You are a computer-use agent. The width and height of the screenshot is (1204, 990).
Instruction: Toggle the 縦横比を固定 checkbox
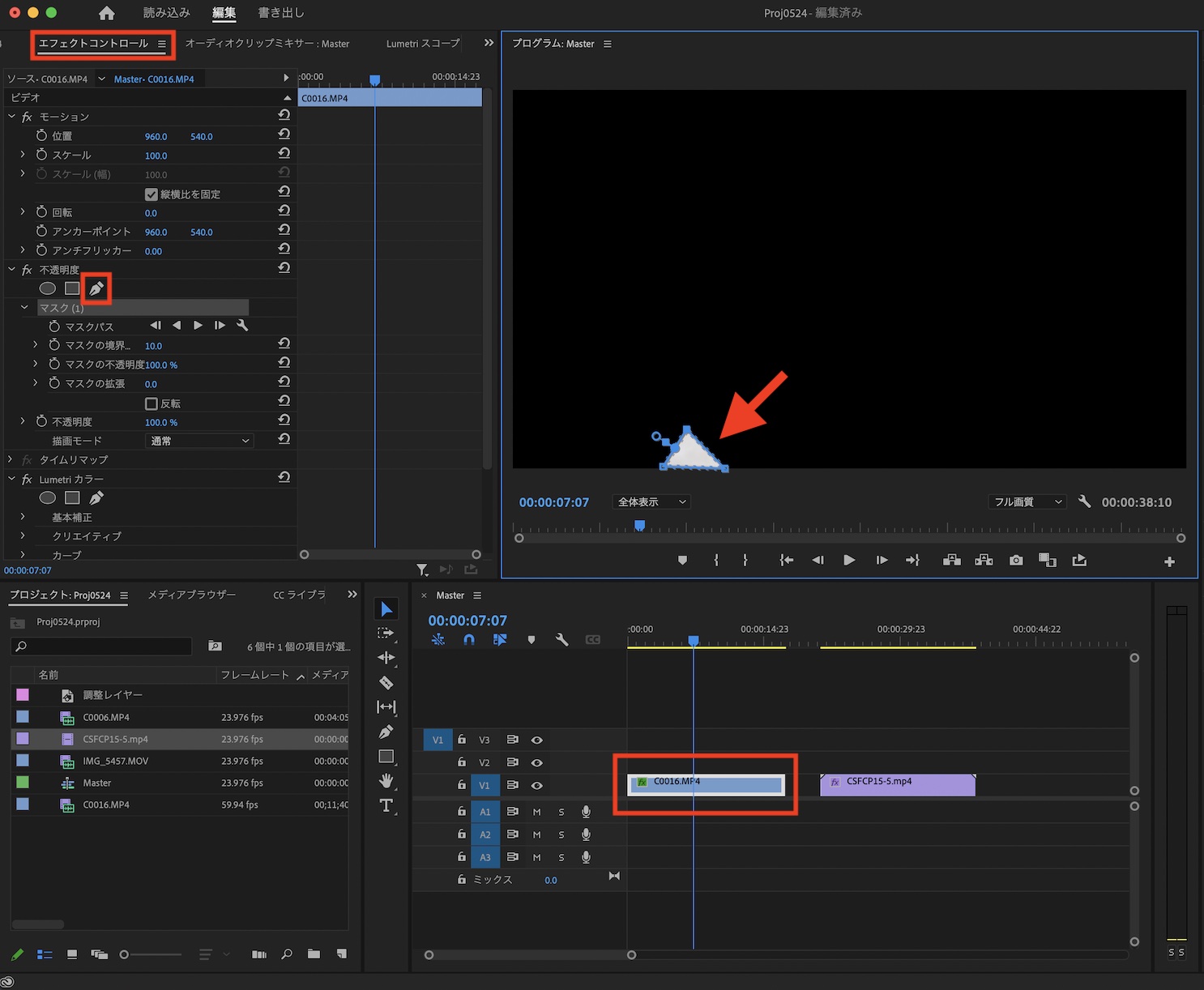[152, 194]
